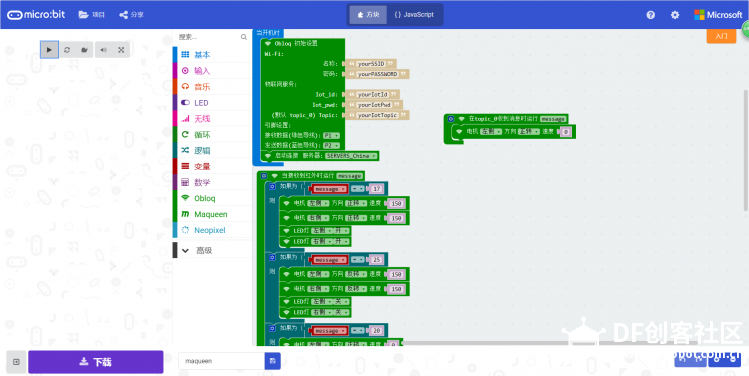The height and width of the screenshot is (376, 749).
Task: Click the Microsoft logo
Action: click(x=718, y=15)
